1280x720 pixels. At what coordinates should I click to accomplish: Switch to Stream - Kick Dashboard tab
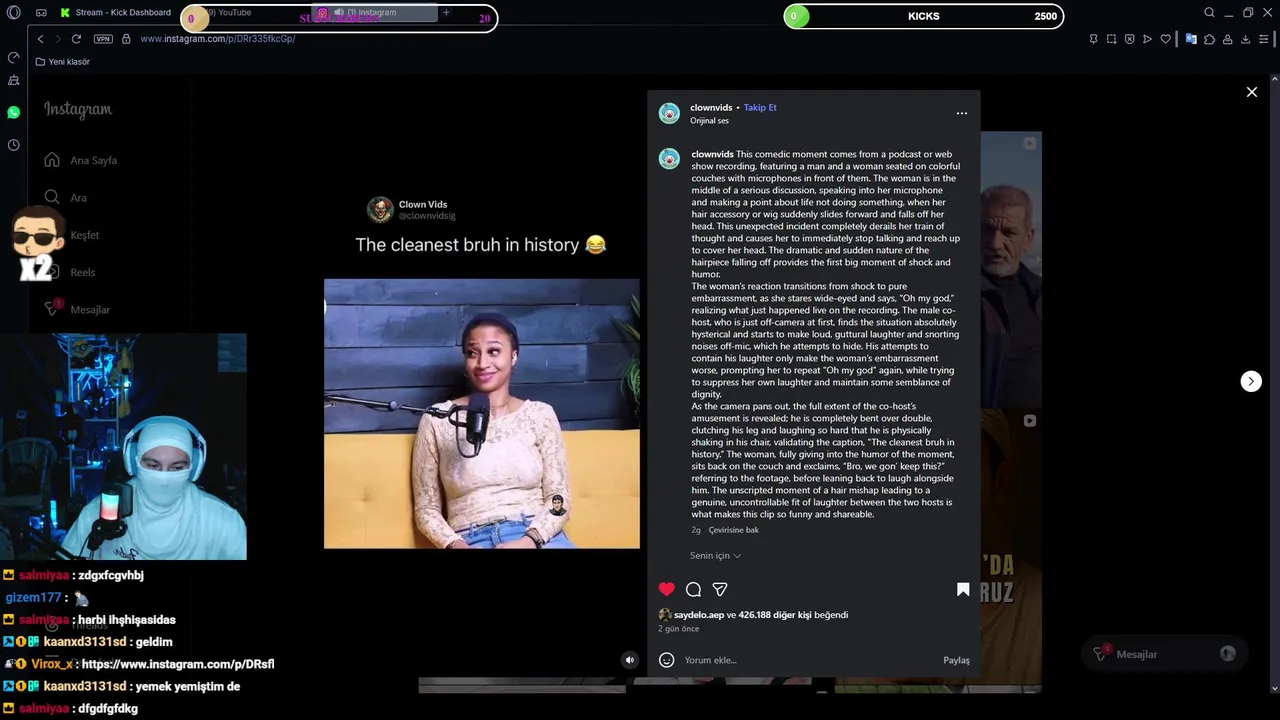115,13
